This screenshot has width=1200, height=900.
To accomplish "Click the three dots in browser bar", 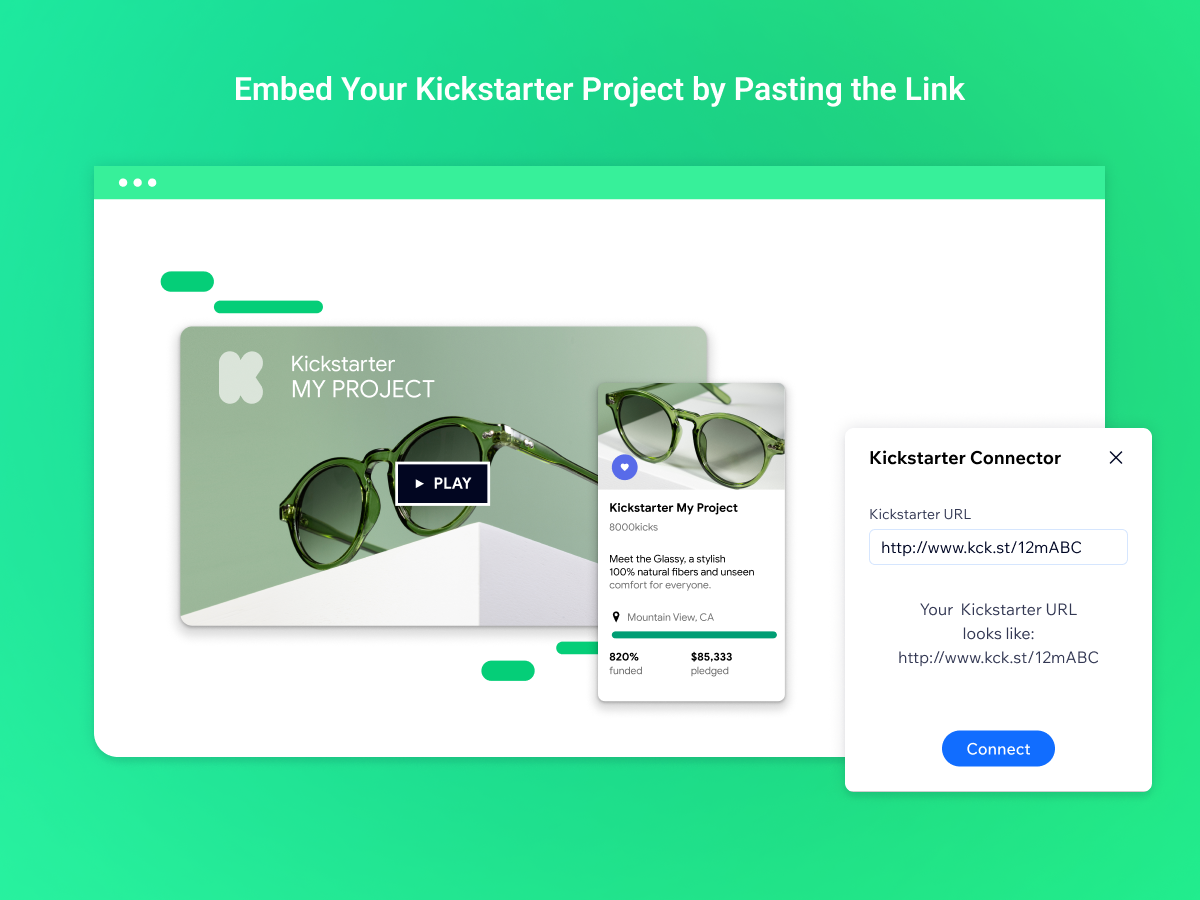I will 137,183.
